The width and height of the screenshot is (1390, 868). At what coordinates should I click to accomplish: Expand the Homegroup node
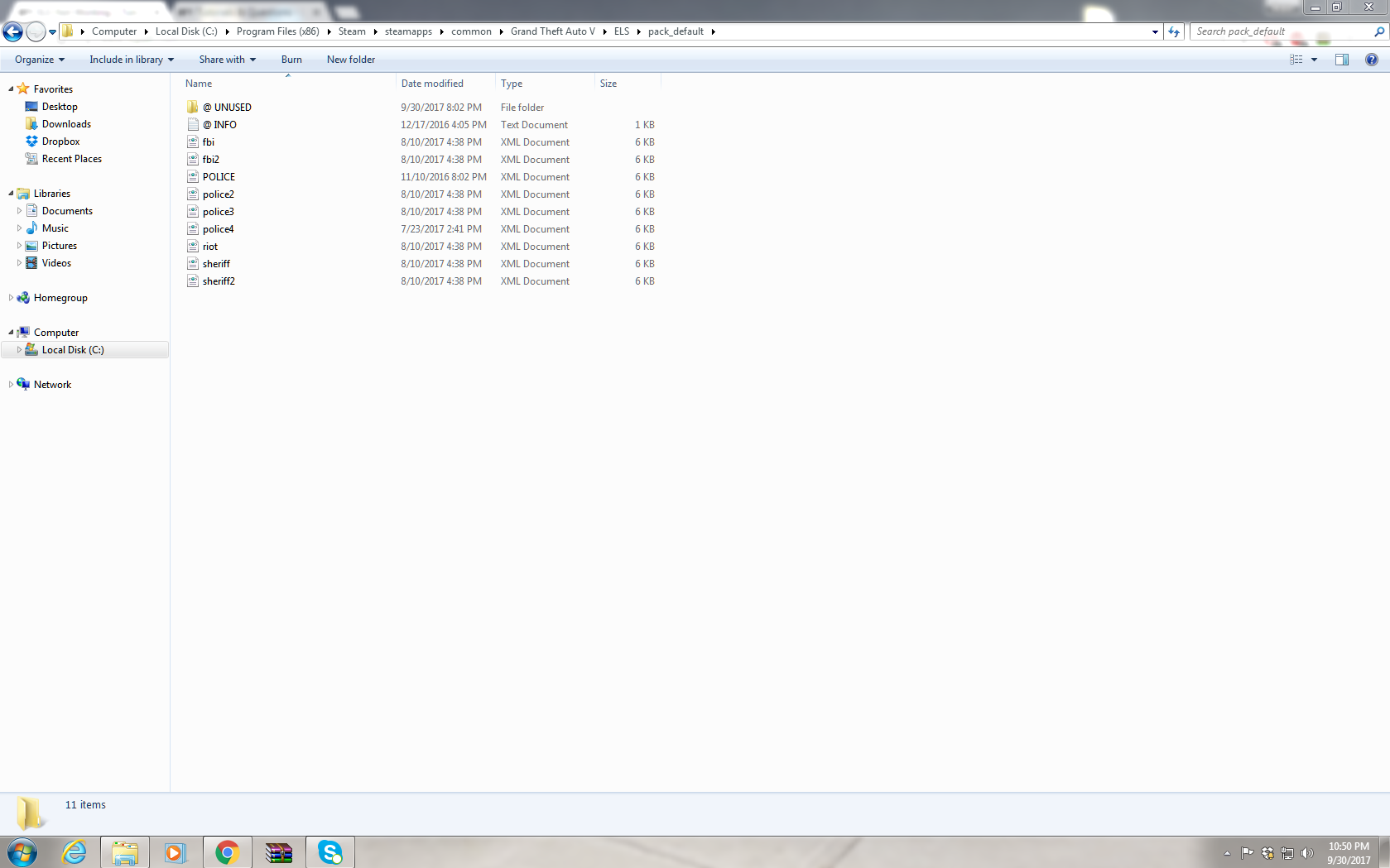click(11, 298)
